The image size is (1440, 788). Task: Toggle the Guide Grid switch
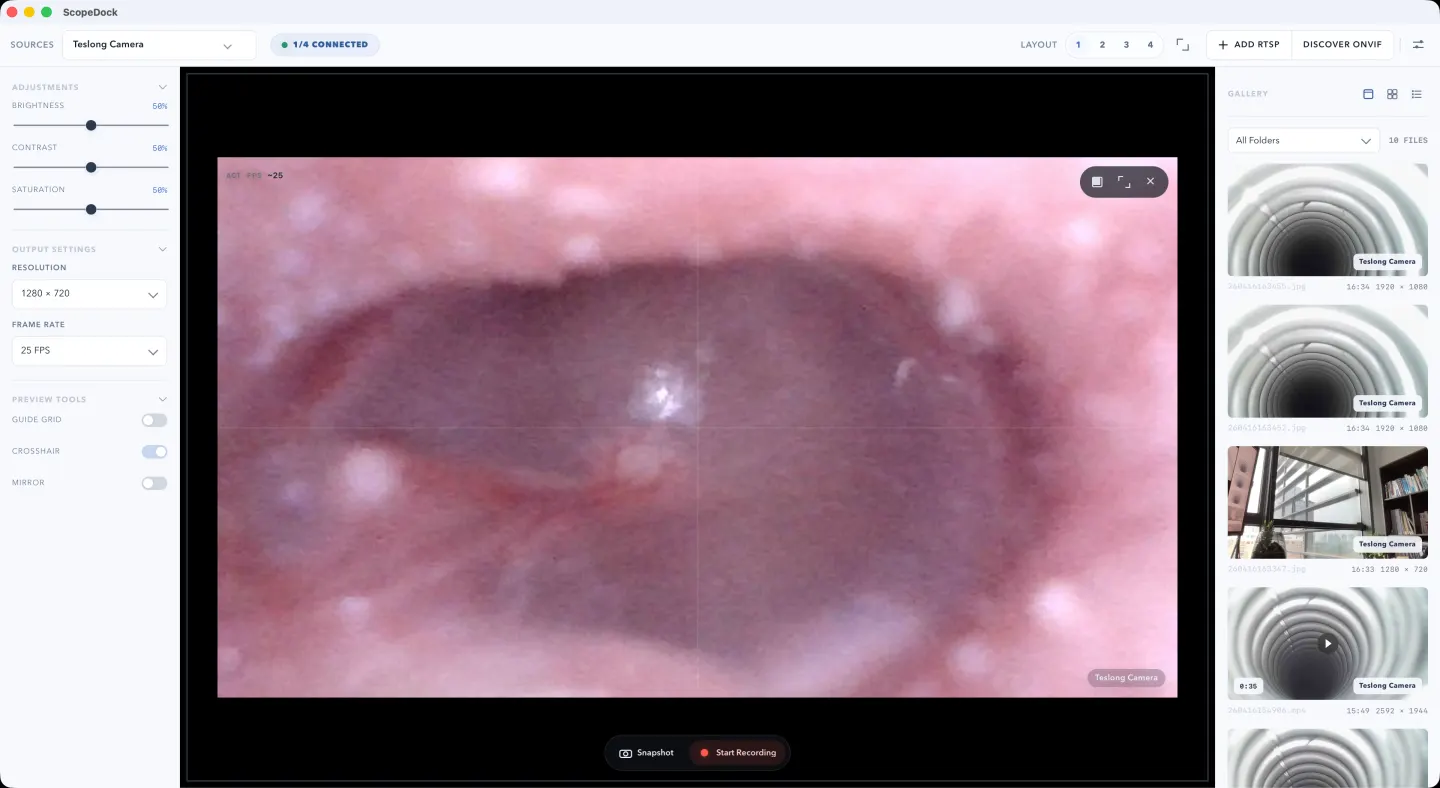(154, 420)
